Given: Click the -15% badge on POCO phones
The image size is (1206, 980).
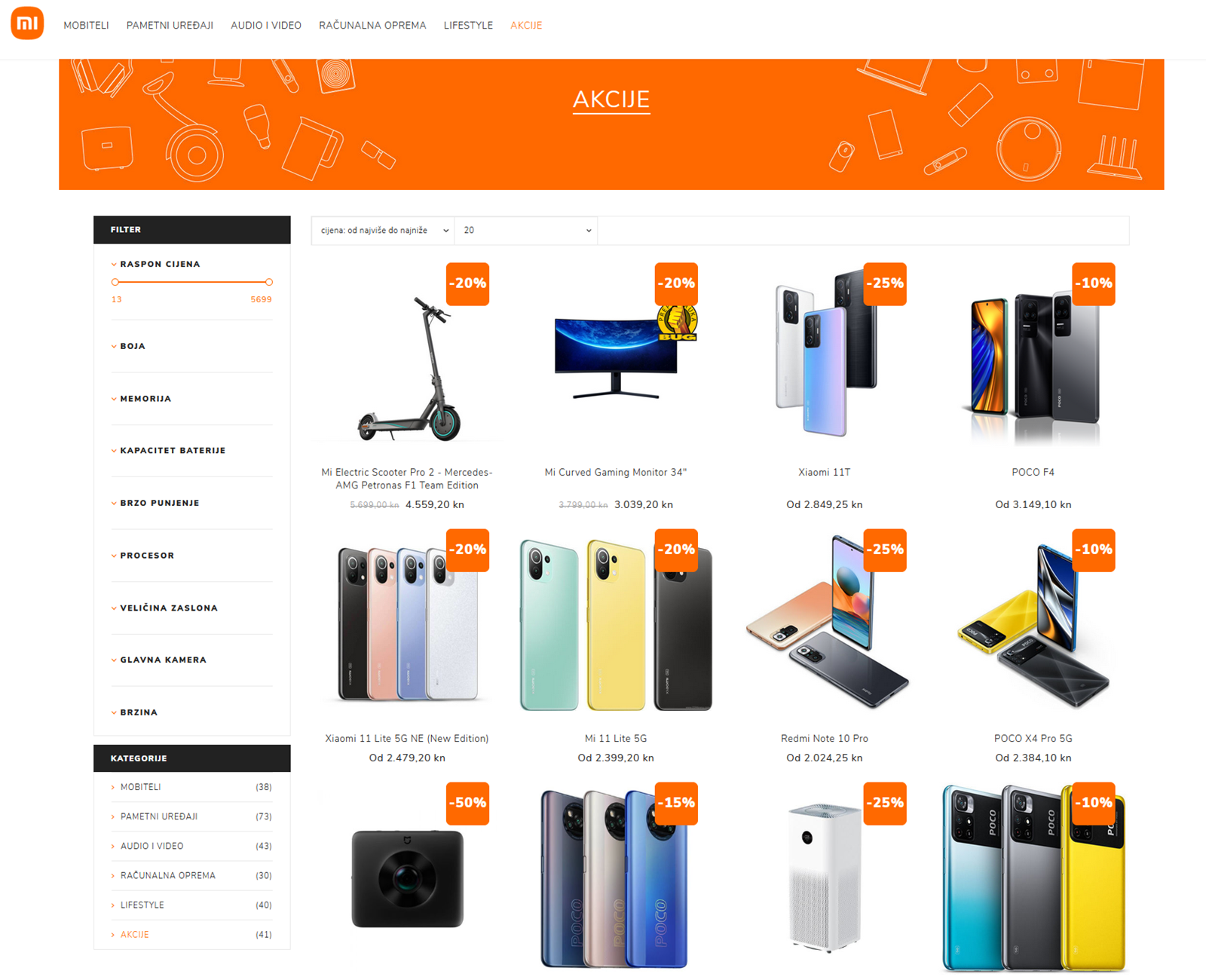Looking at the screenshot, I should (x=676, y=804).
